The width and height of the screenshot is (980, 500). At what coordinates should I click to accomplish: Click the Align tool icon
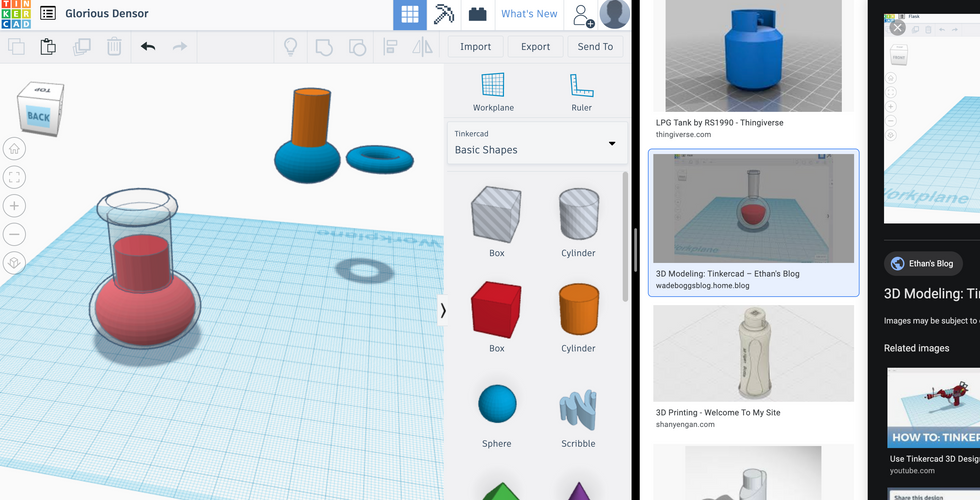(390, 47)
